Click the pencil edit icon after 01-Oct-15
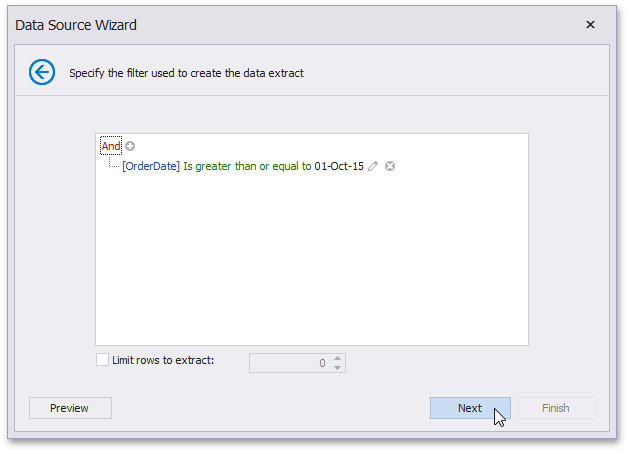Viewport: 630px width, 454px height. tap(373, 166)
